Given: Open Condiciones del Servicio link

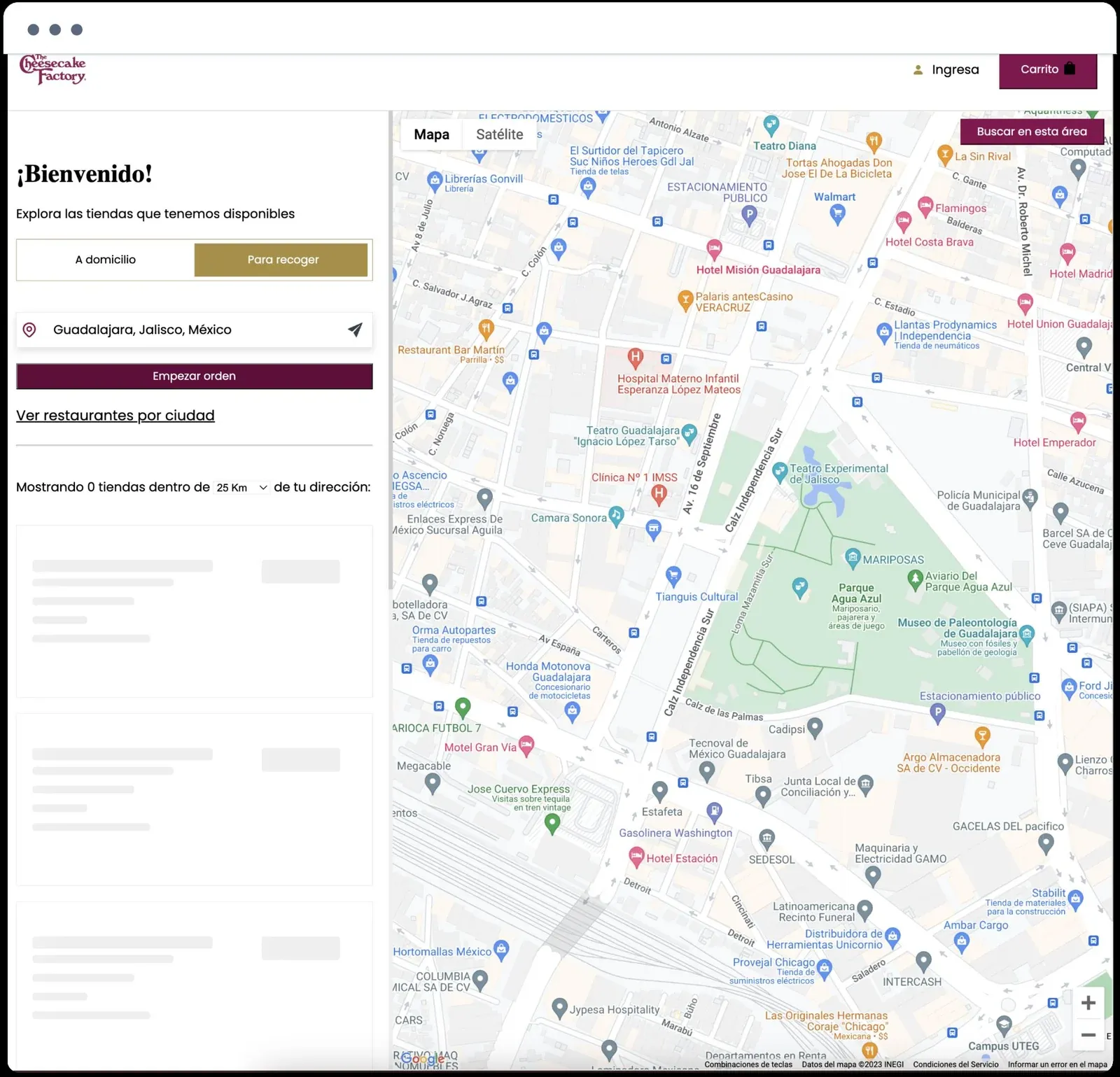Looking at the screenshot, I should [955, 1064].
